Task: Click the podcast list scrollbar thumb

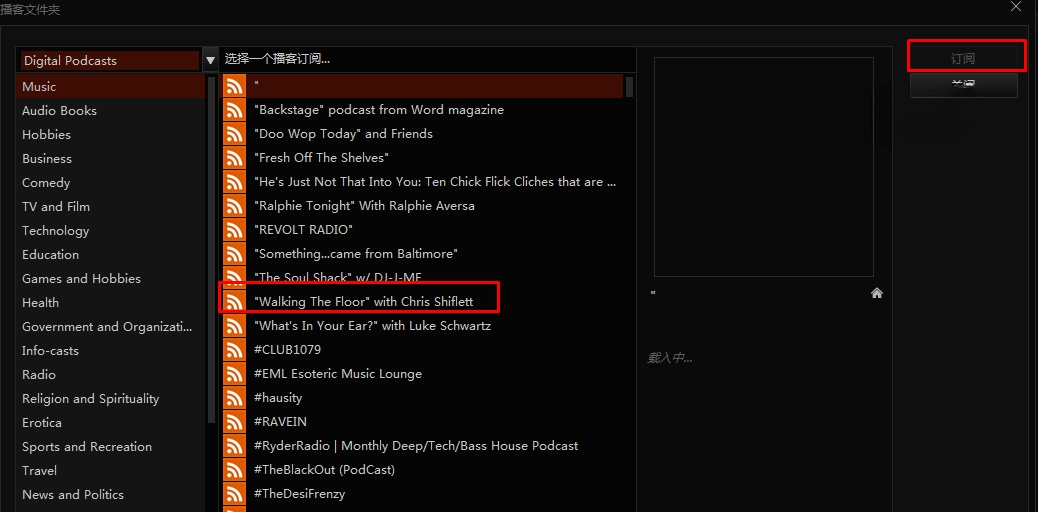Action: point(630,87)
